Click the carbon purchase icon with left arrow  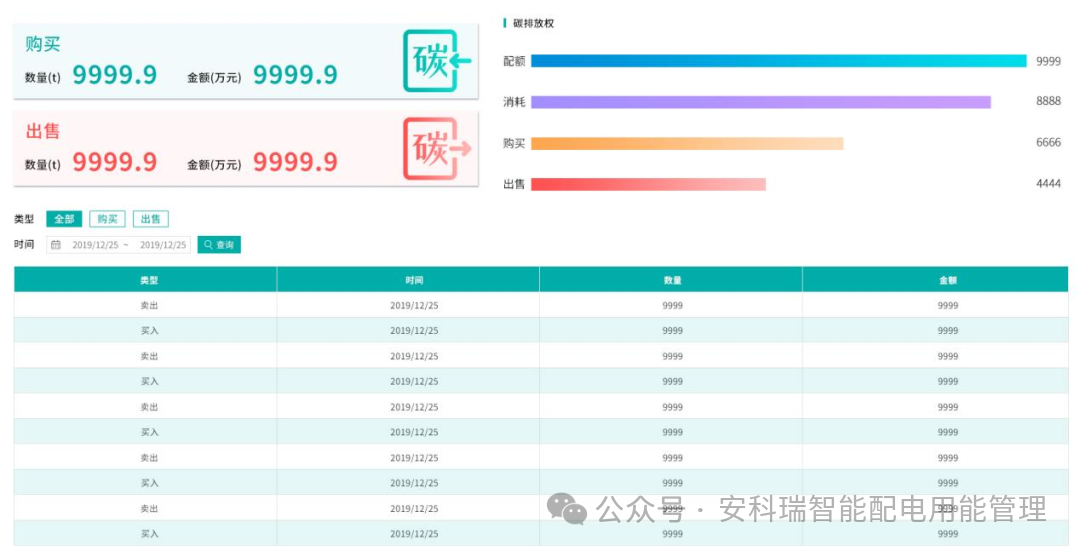tap(437, 61)
